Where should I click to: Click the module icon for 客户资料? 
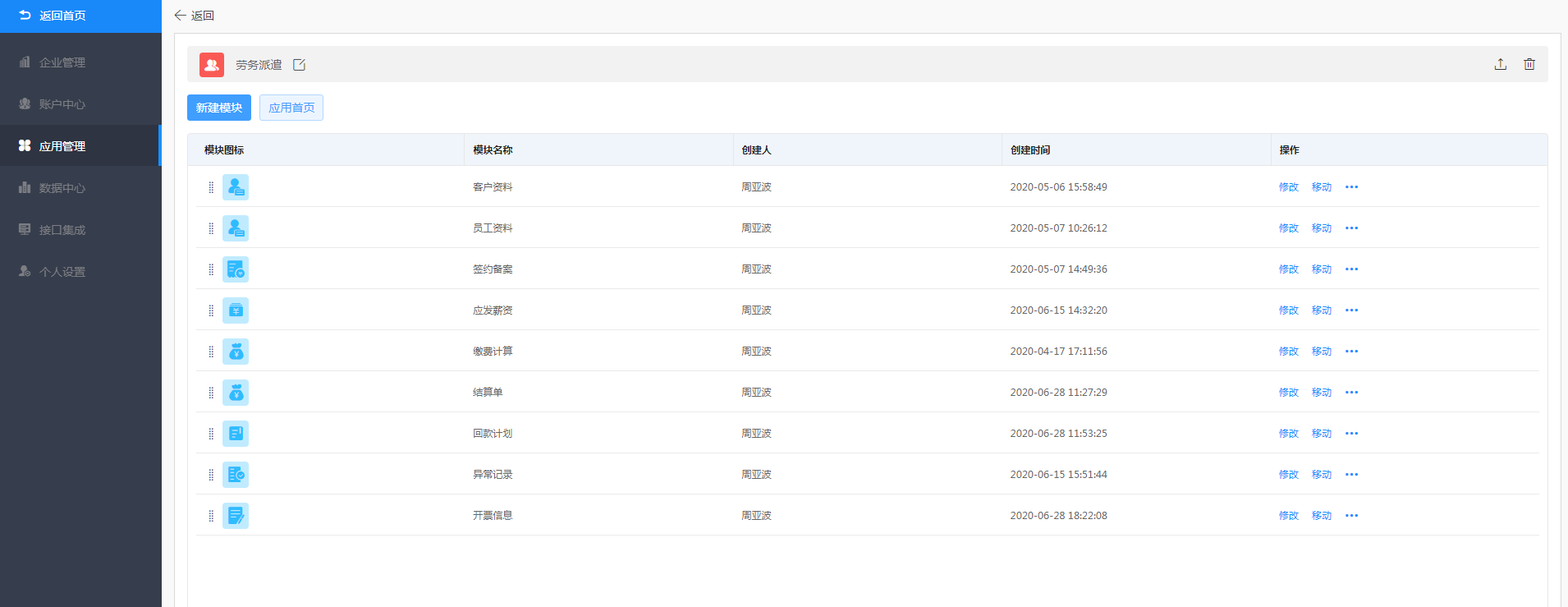(236, 187)
